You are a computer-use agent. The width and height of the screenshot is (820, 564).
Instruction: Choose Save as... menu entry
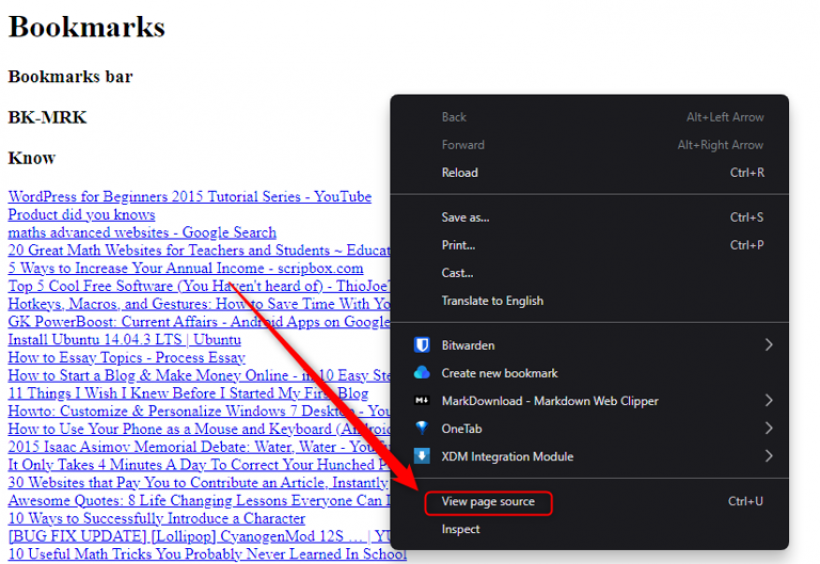coord(465,217)
